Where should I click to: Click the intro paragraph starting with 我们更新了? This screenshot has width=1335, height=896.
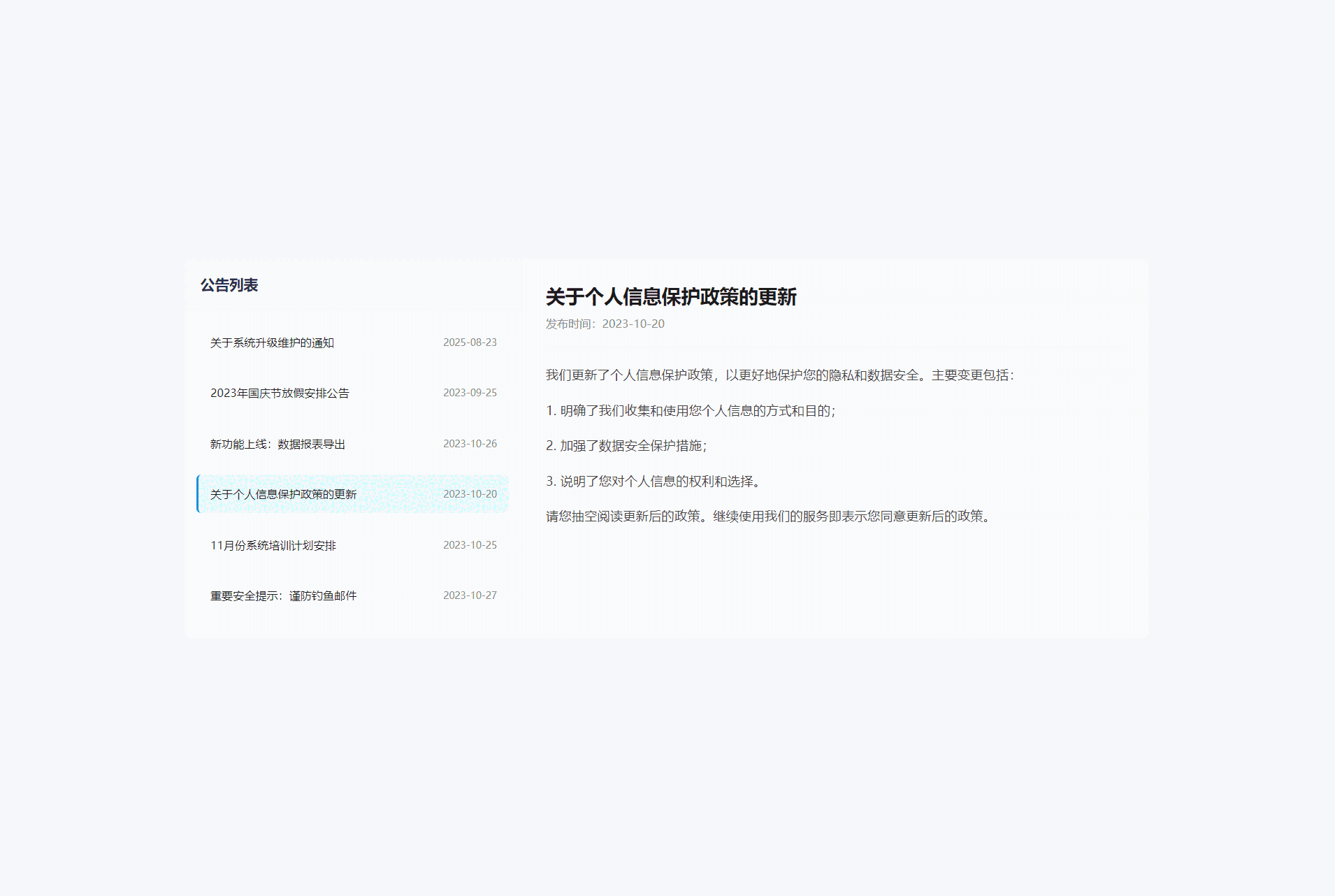point(779,375)
